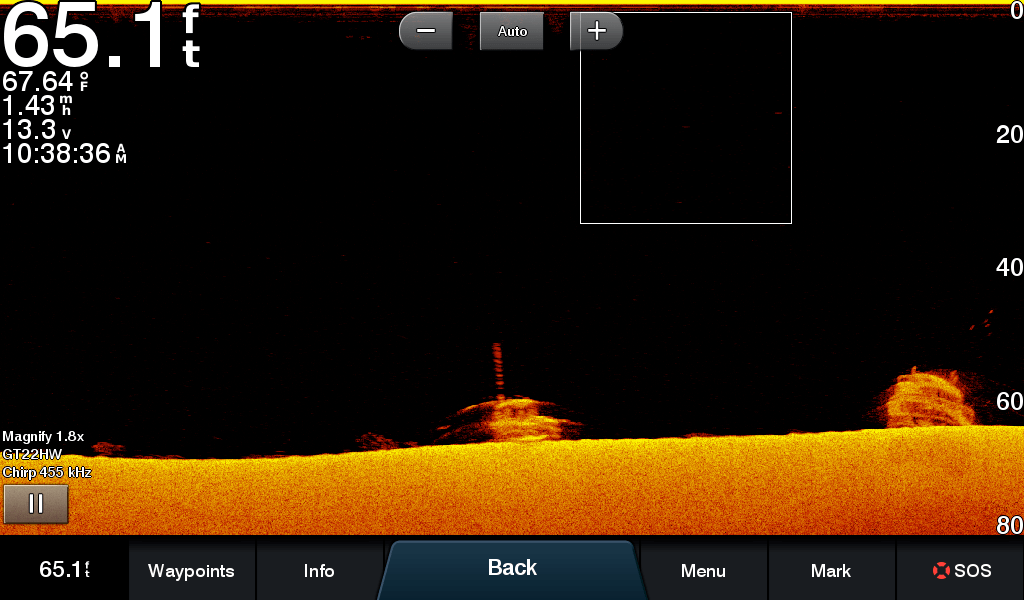Tap the SOS lifebuoy button

[x=960, y=571]
